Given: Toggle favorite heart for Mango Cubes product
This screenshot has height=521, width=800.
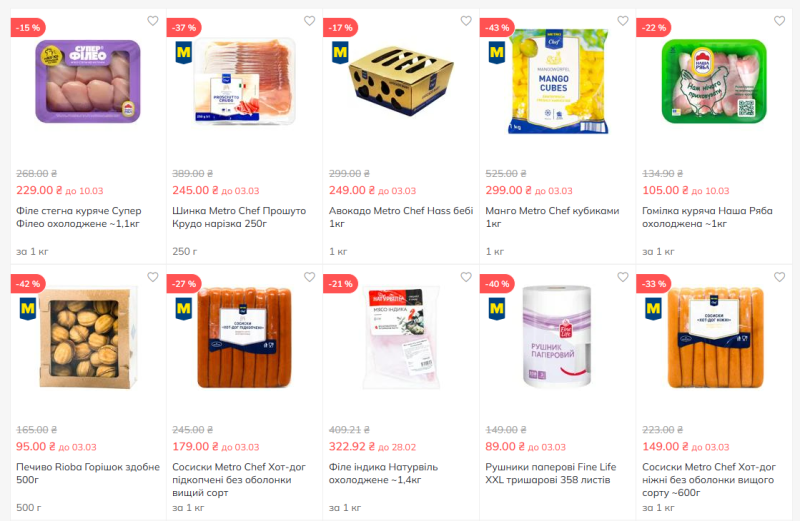Looking at the screenshot, I should pos(622,21).
